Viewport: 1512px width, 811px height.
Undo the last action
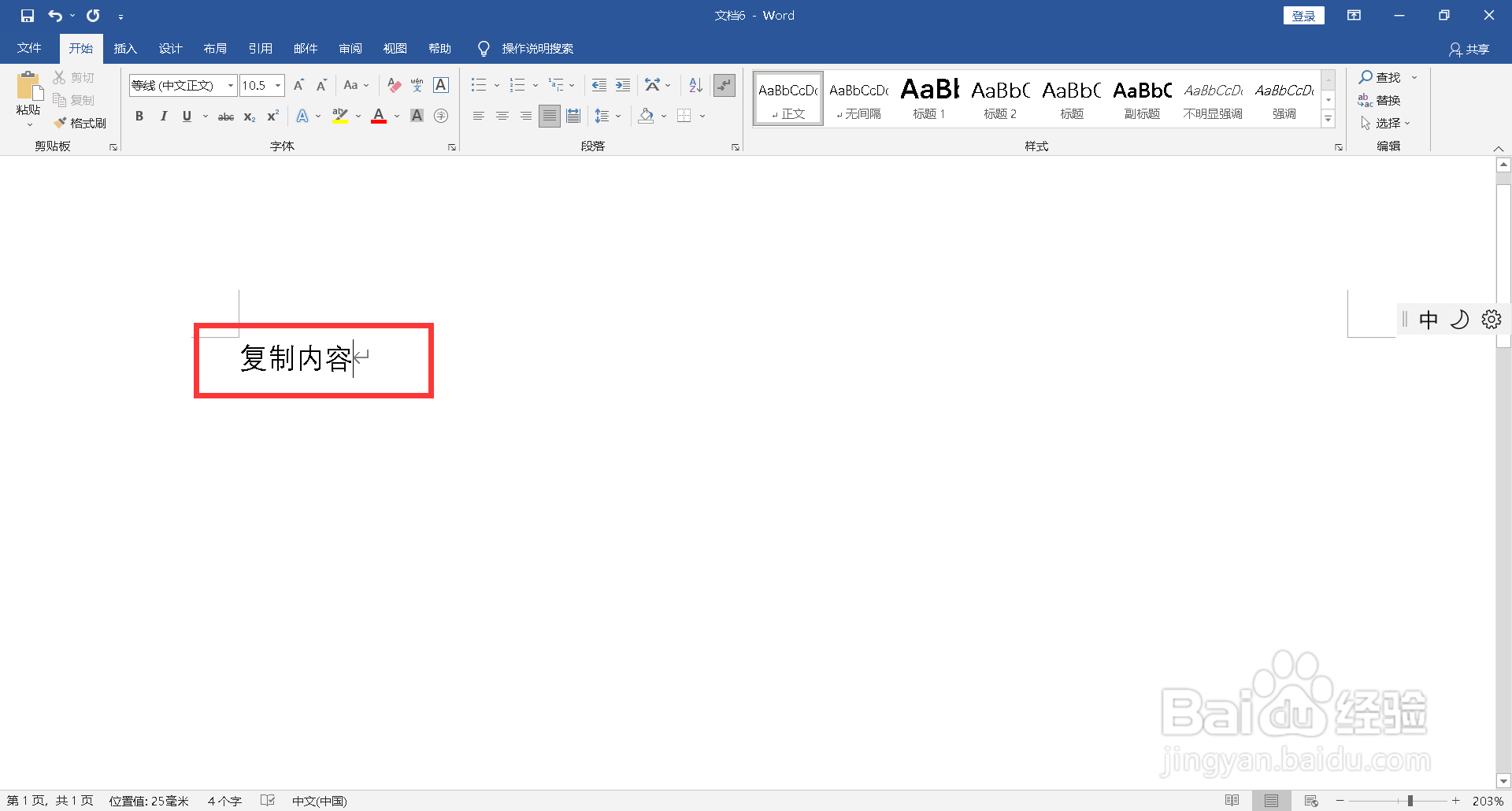(x=55, y=16)
